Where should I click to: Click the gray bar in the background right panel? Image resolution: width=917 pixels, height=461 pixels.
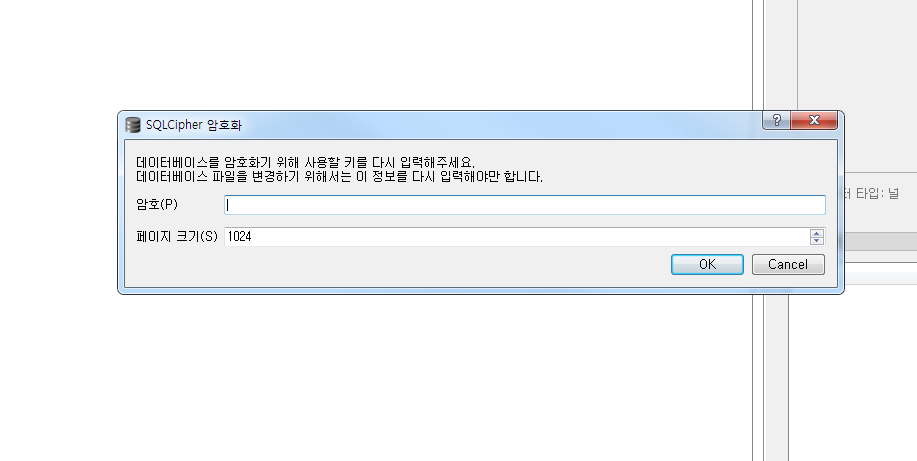click(x=881, y=241)
